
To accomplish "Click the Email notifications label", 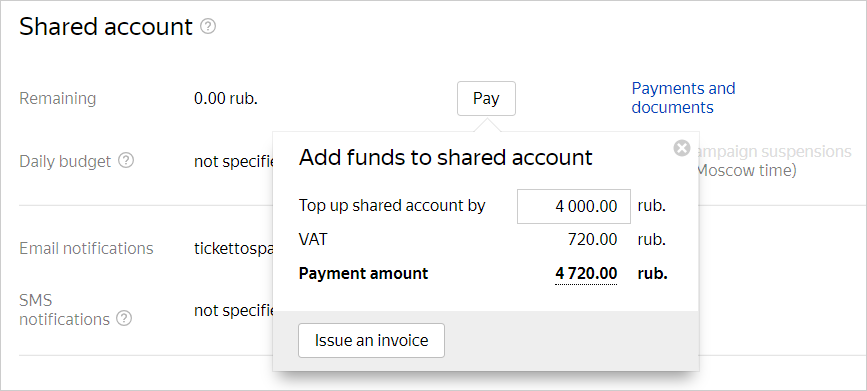I will [86, 248].
